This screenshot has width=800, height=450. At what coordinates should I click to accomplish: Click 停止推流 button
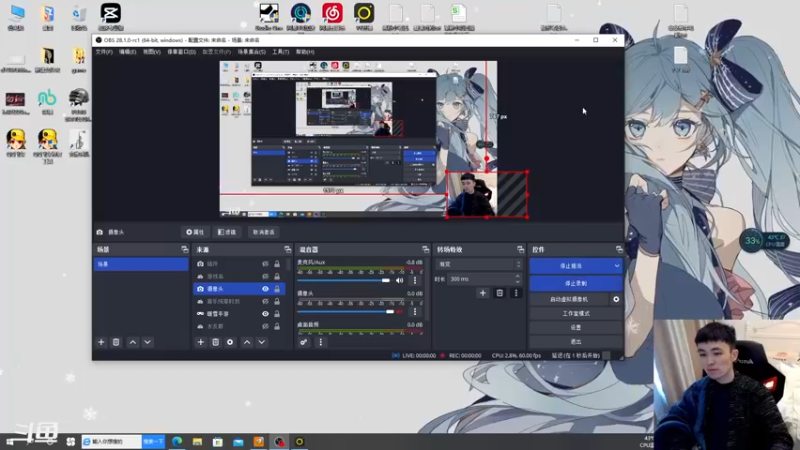pyautogui.click(x=570, y=266)
